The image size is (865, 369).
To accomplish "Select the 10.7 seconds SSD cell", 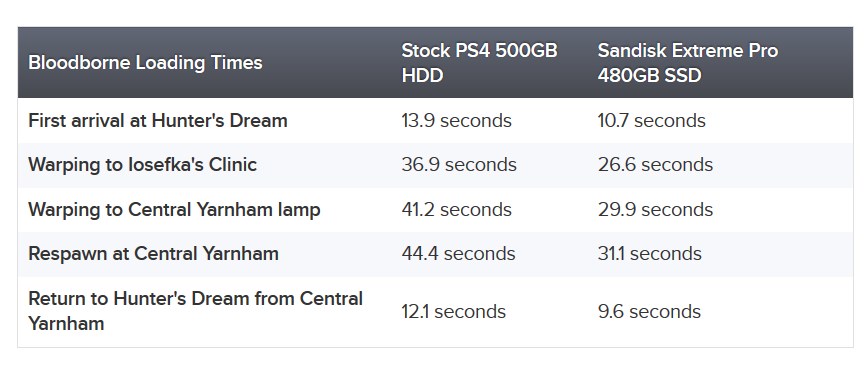I will tap(652, 120).
